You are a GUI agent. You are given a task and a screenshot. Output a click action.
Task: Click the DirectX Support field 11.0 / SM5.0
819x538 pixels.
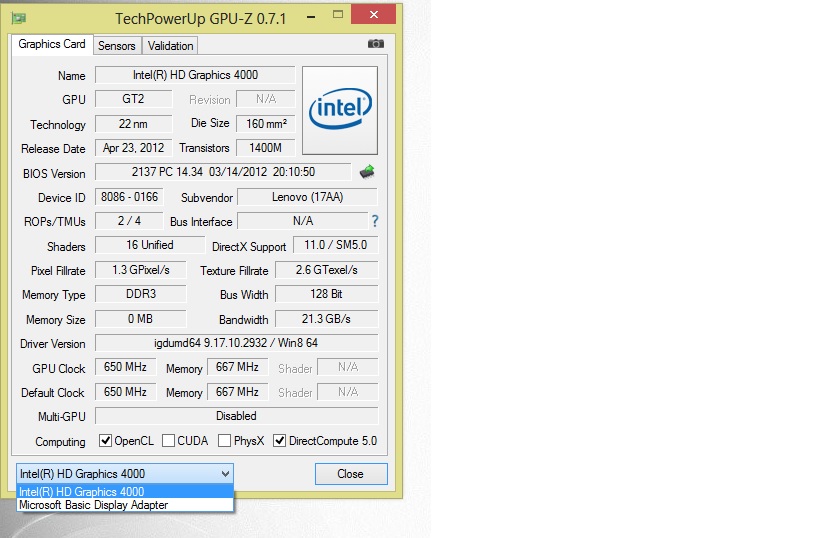click(335, 245)
